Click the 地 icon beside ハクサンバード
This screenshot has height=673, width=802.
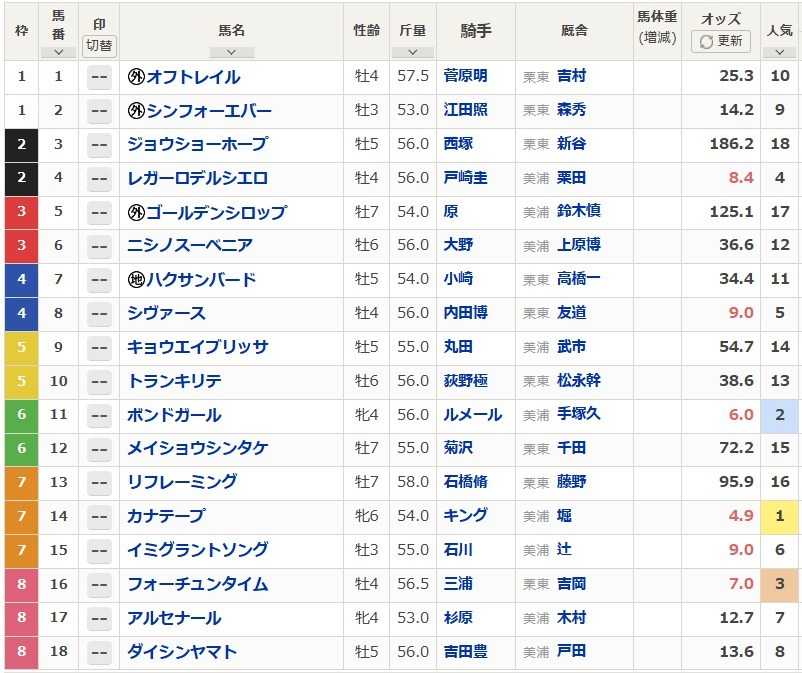pyautogui.click(x=136, y=280)
